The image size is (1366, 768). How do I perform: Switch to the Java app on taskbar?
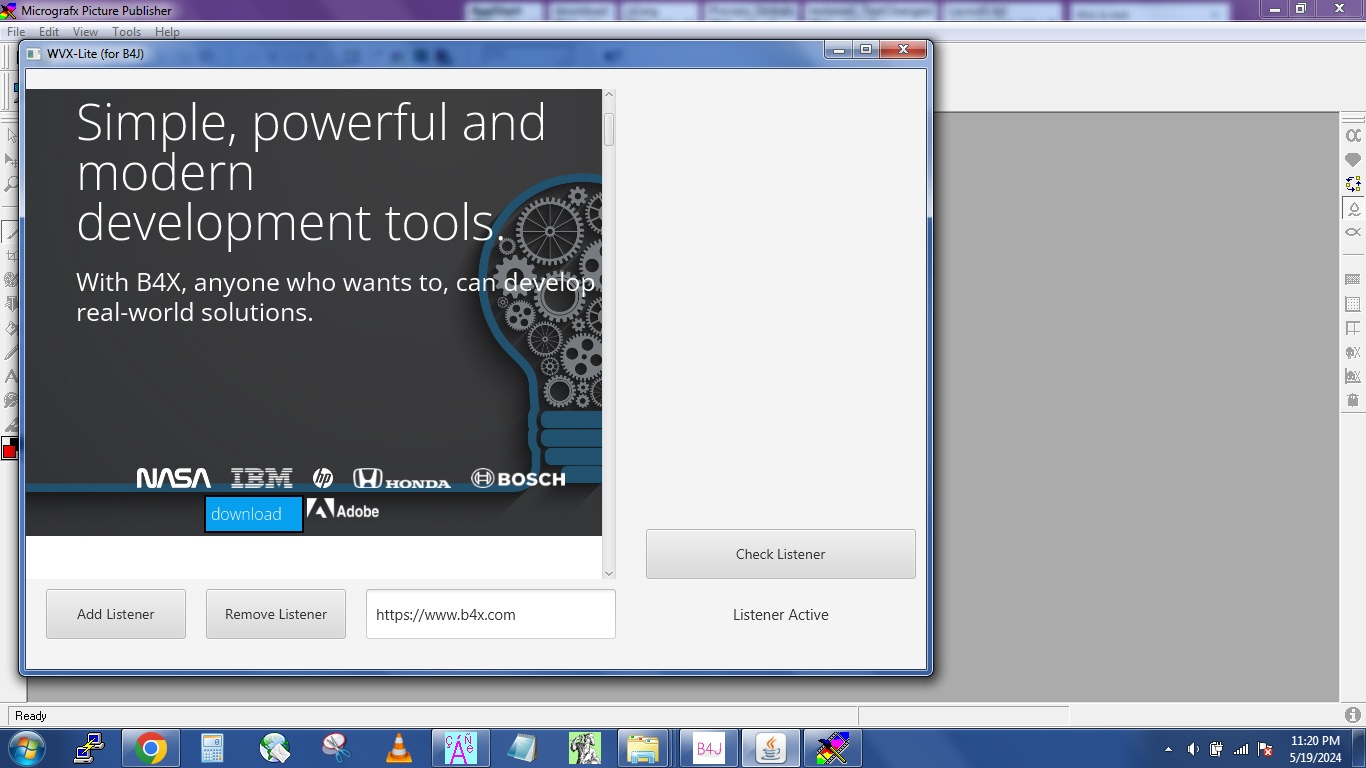[x=771, y=748]
